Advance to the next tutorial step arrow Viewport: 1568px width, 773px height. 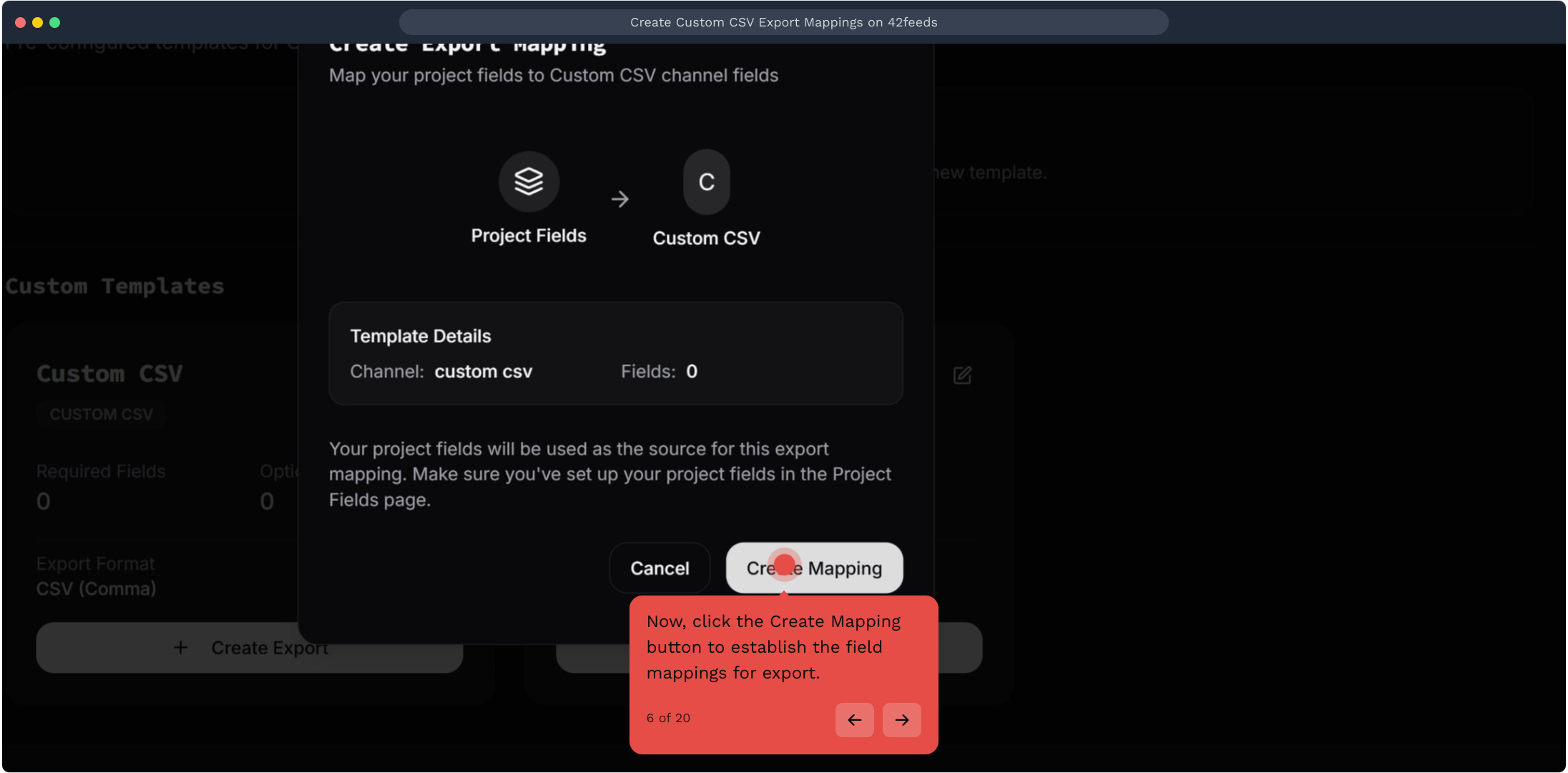point(901,720)
